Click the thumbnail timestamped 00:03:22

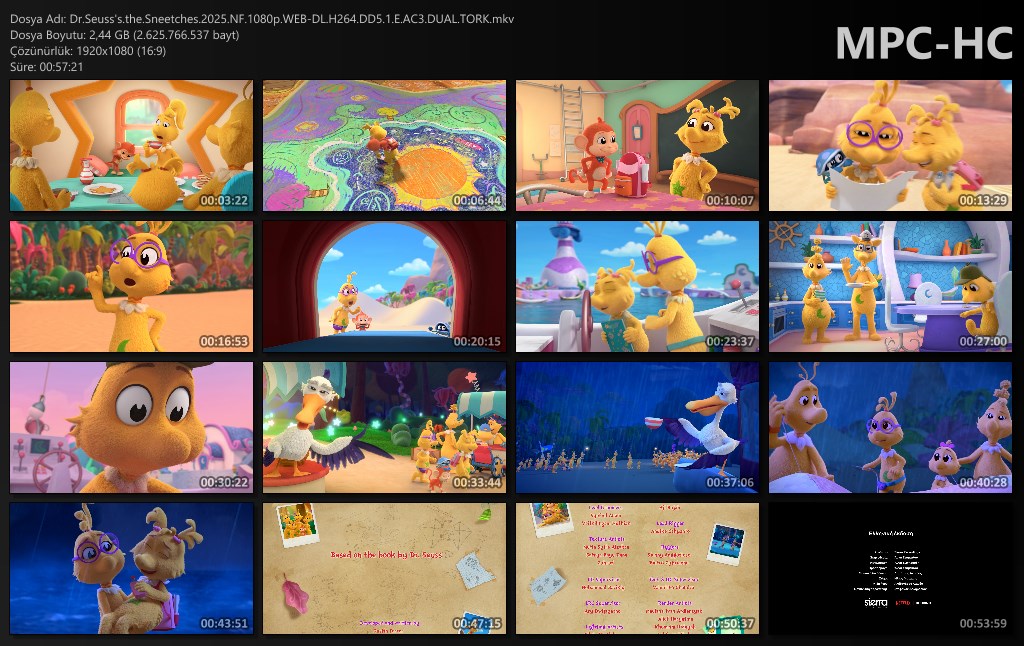(x=131, y=146)
